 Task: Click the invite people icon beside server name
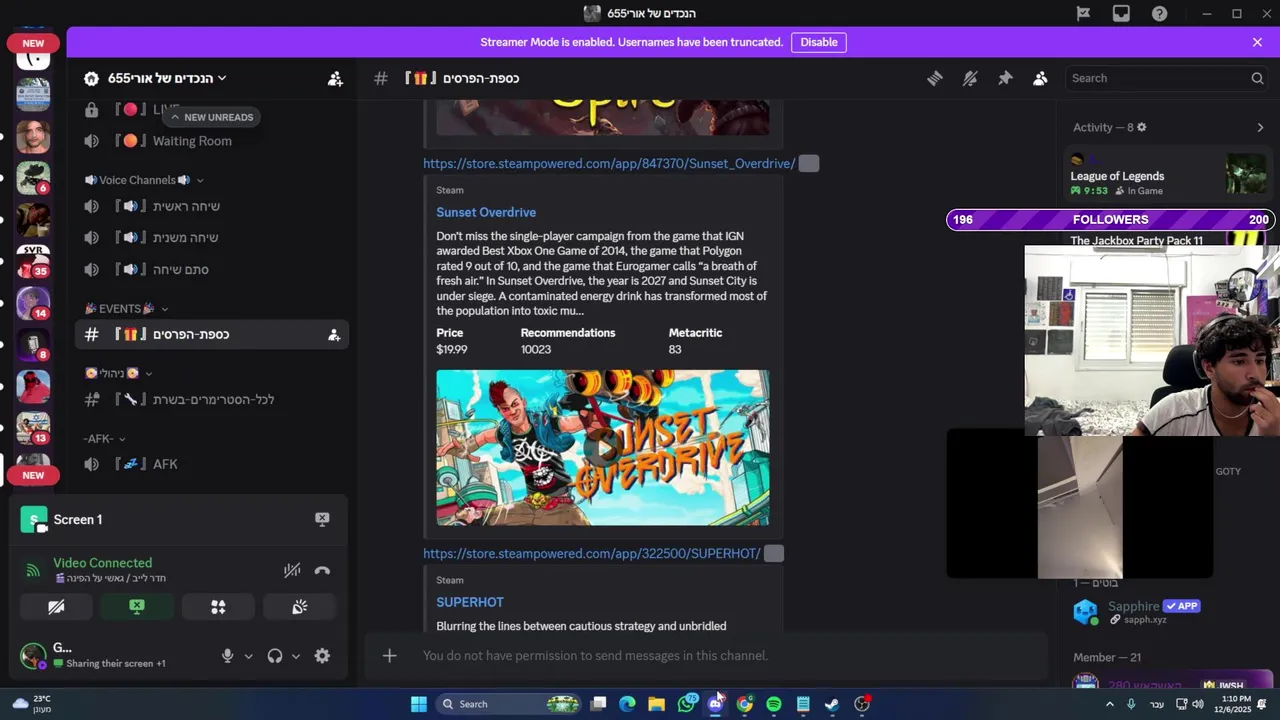click(335, 78)
